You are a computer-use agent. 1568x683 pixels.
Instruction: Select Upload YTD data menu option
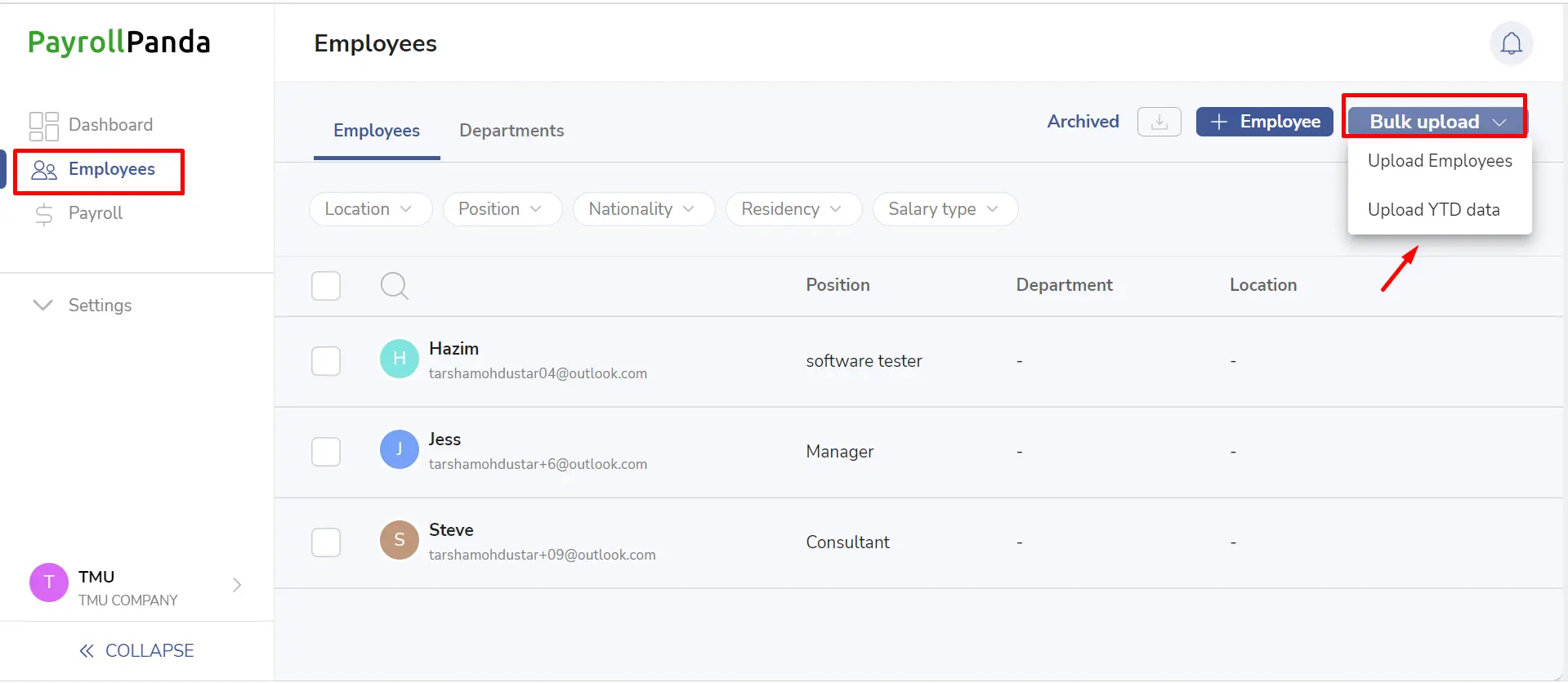(1433, 210)
